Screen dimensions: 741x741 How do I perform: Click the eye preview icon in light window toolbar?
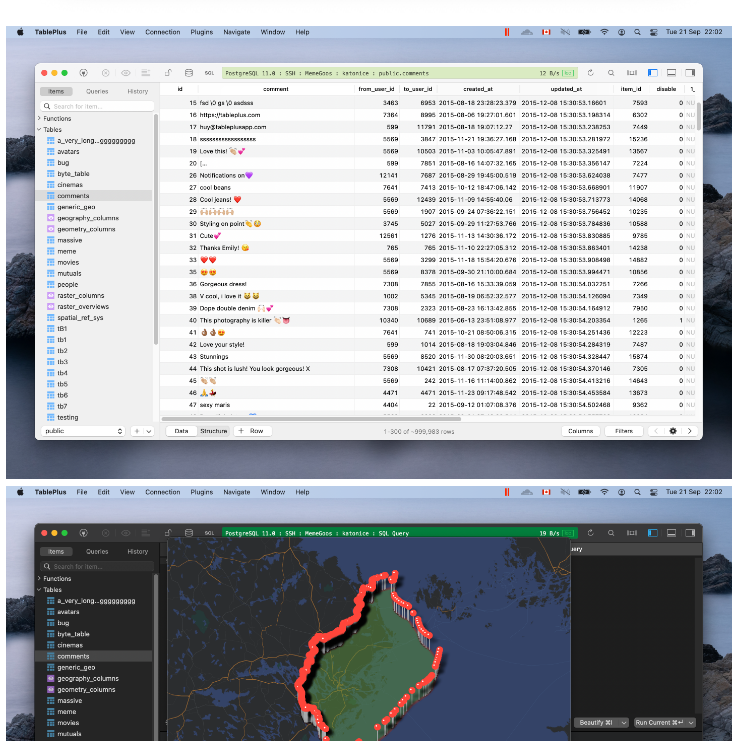click(x=126, y=73)
